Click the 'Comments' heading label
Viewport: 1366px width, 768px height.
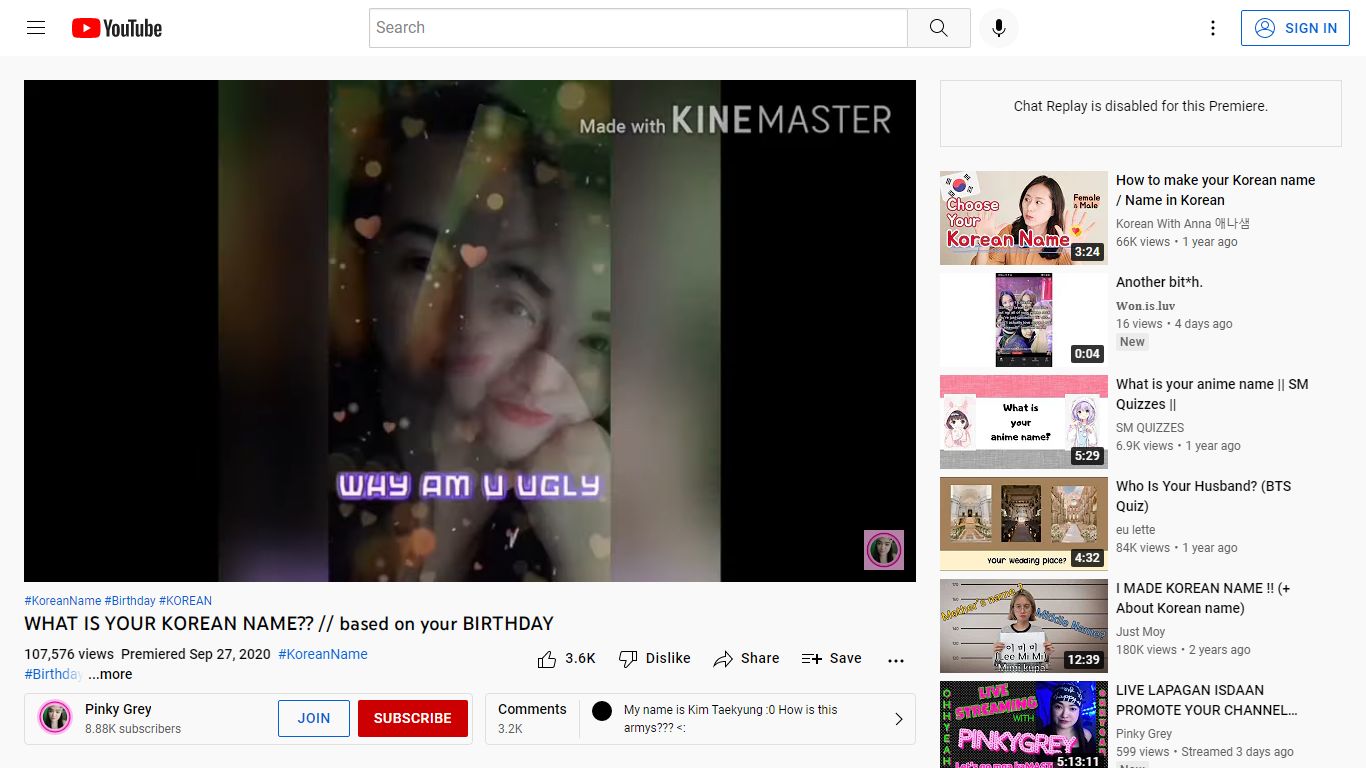[532, 709]
